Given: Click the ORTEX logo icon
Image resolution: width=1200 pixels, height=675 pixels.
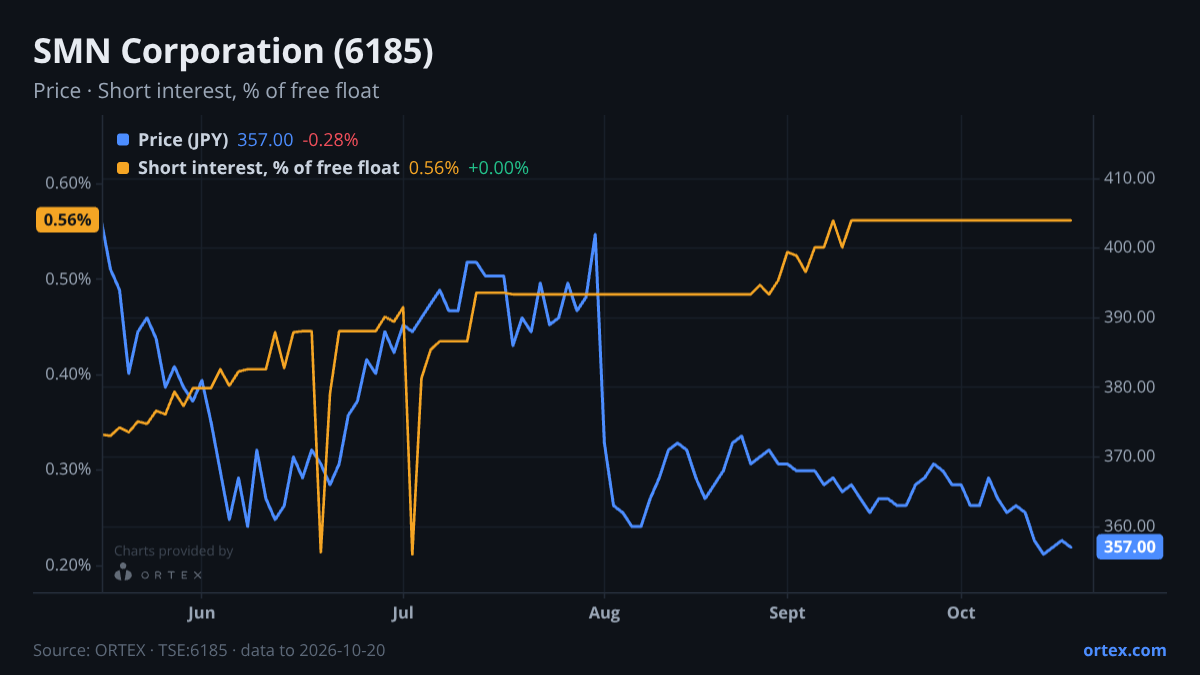Looking at the screenshot, I should [123, 573].
